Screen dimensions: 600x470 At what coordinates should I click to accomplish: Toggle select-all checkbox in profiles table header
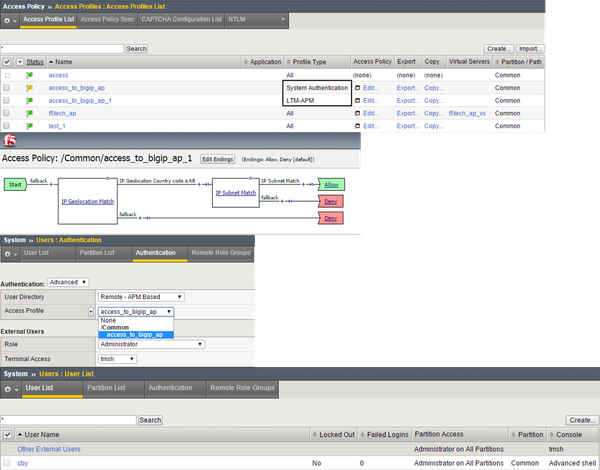(7, 62)
